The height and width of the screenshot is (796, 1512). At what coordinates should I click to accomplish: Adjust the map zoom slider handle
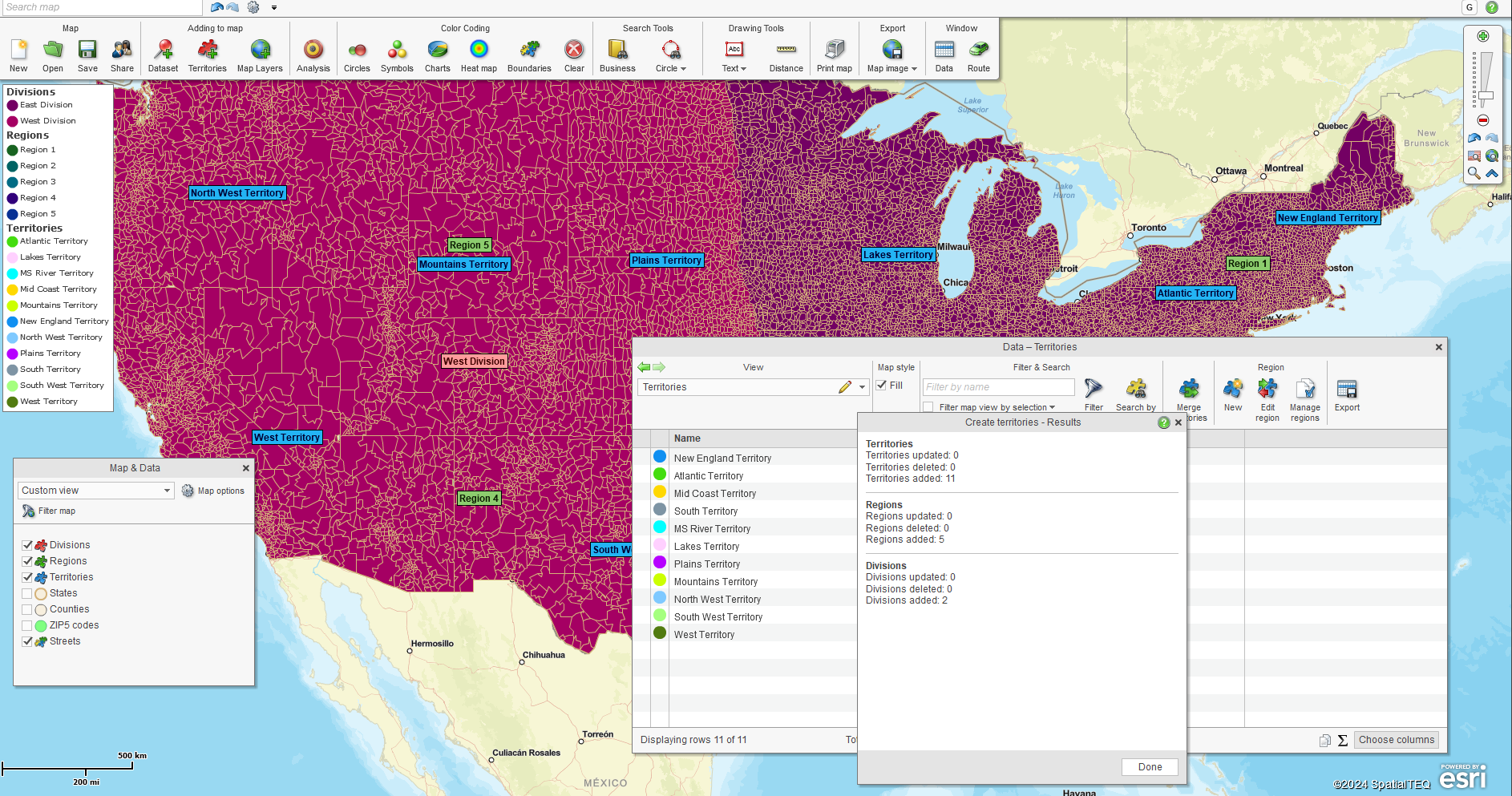[1486, 95]
